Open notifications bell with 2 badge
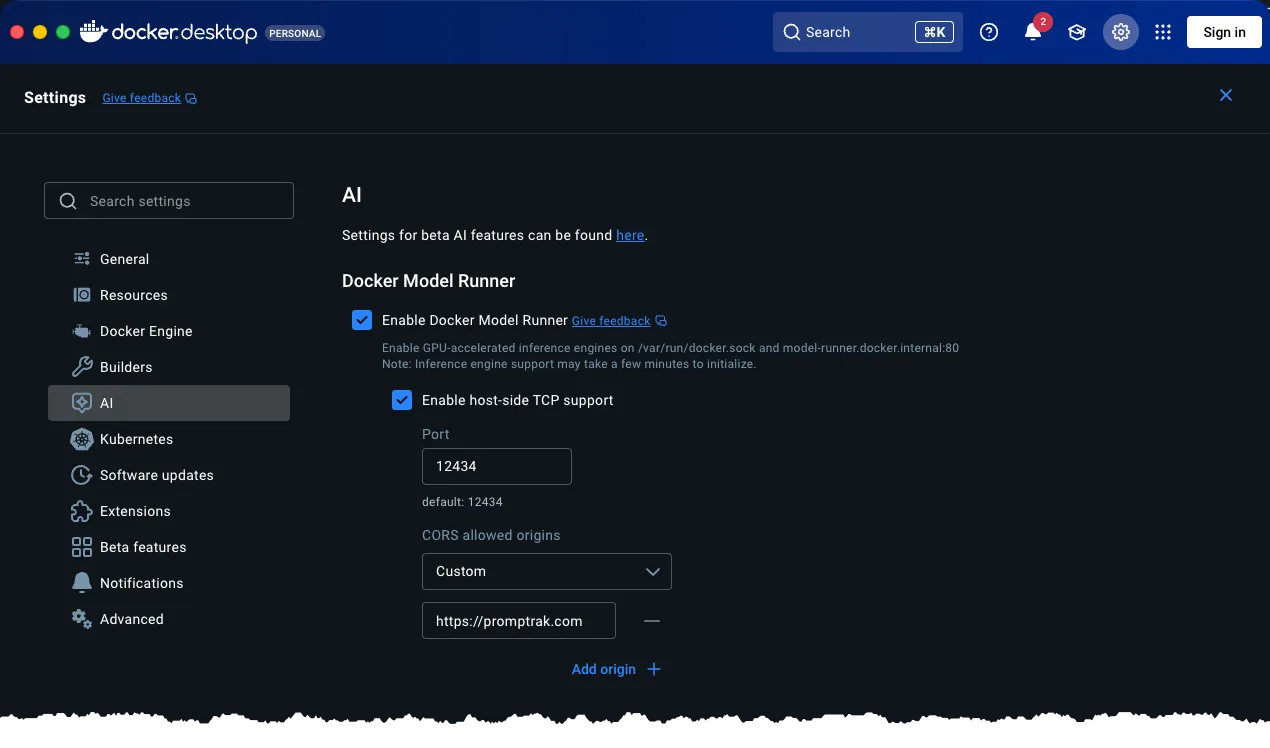This screenshot has height=748, width=1270. [1033, 32]
